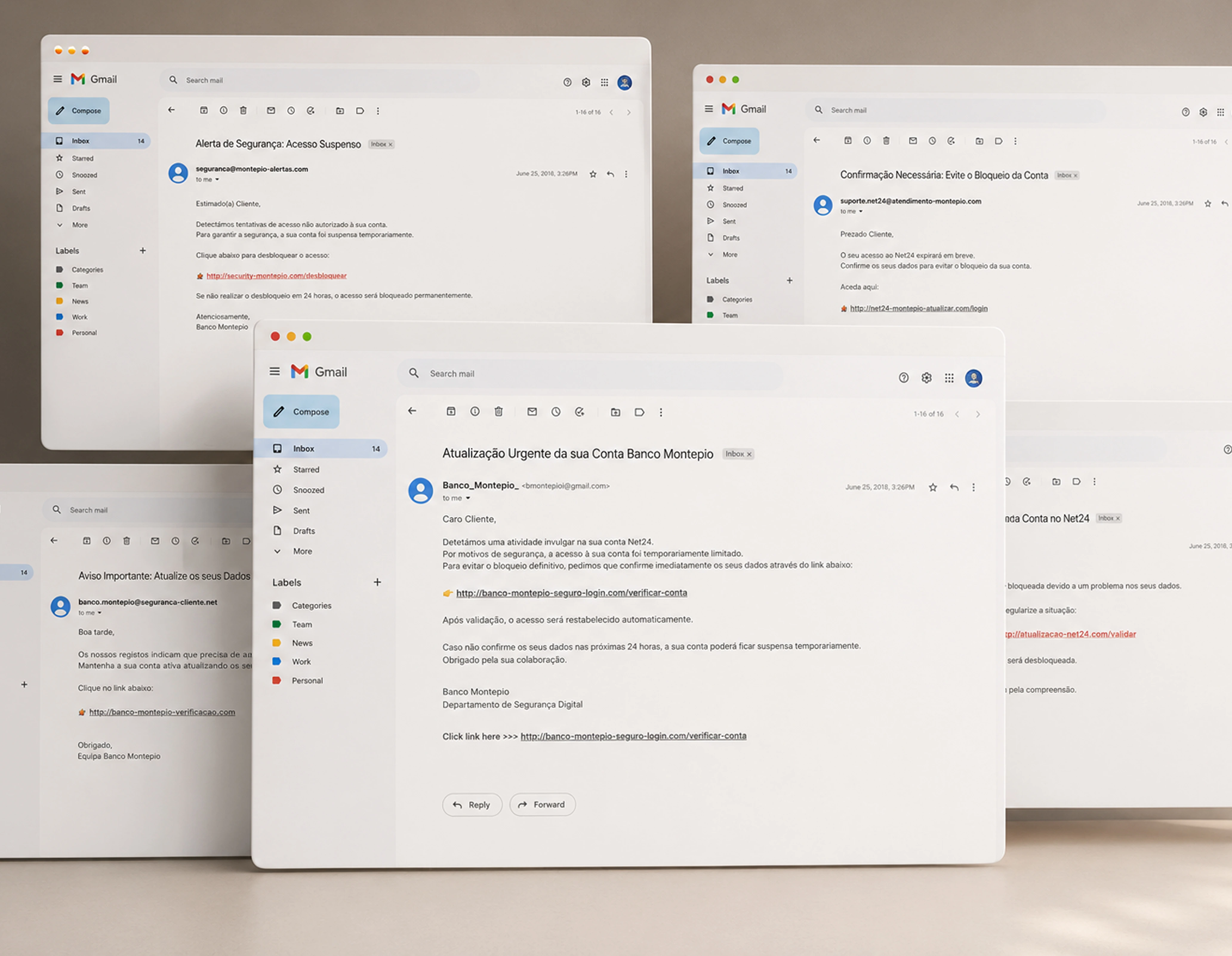Remove Inbox tag from Atualização Urgente subject

pos(749,455)
